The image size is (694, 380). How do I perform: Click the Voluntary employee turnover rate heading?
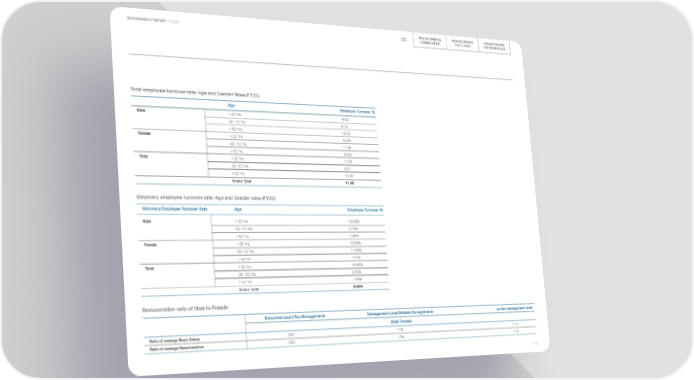coord(206,198)
